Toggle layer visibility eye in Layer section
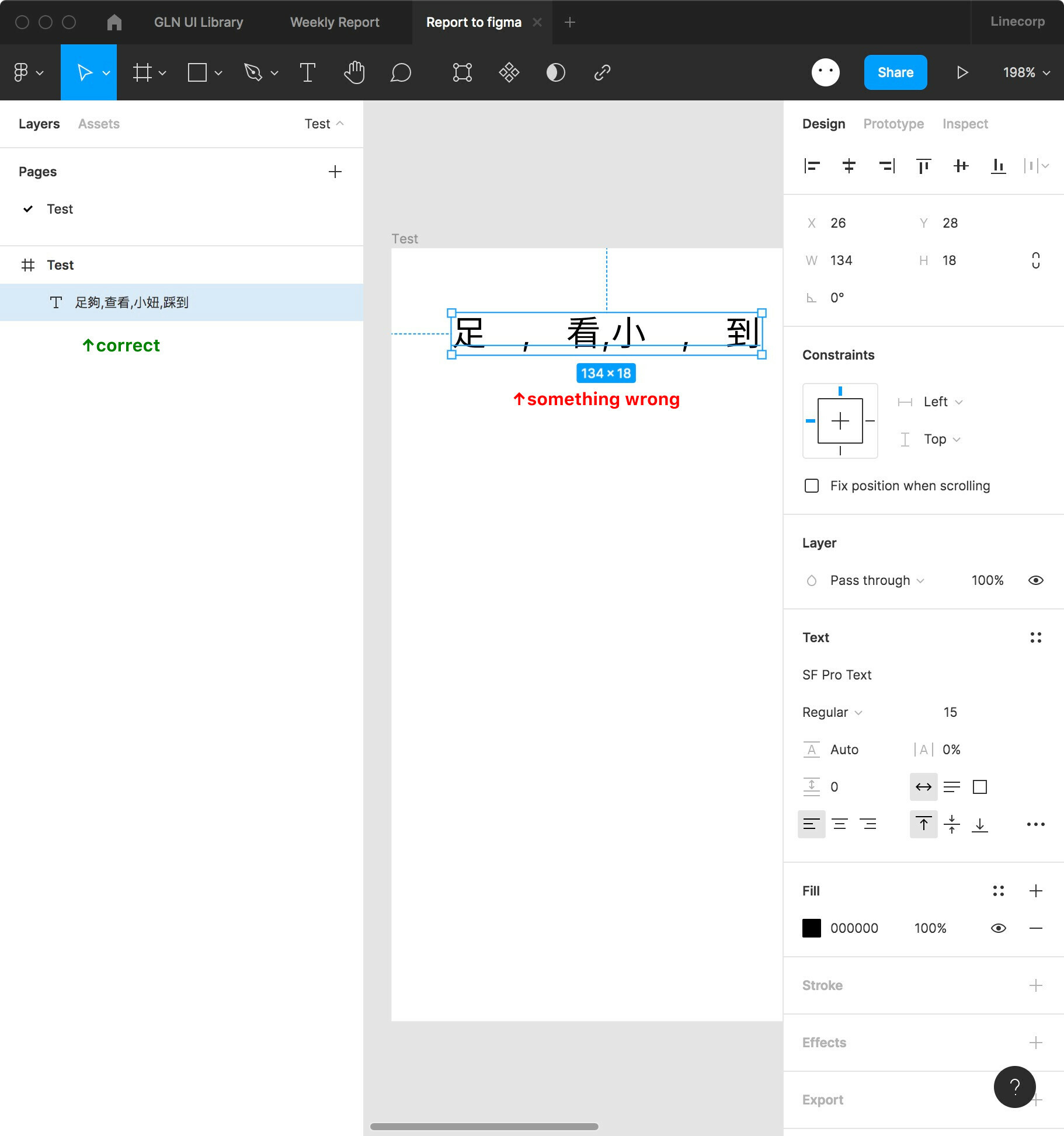The height and width of the screenshot is (1136, 1064). pos(1036,580)
